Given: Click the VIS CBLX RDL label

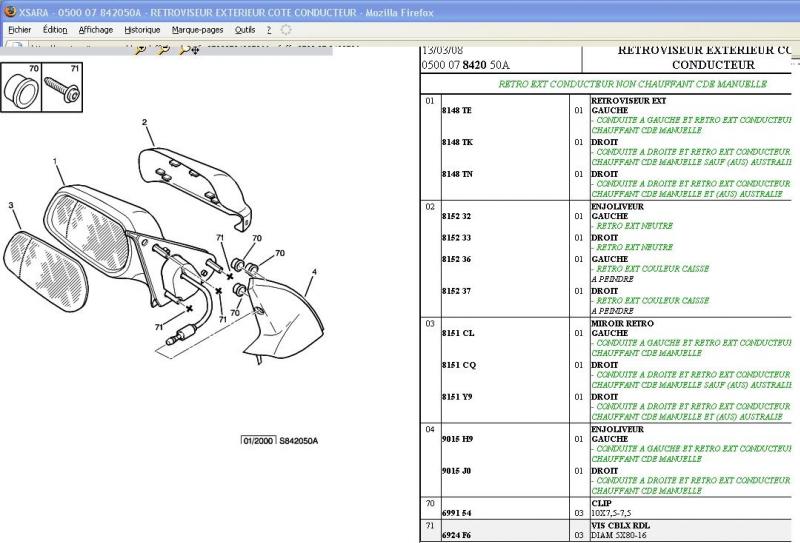Looking at the screenshot, I should coord(620,525).
